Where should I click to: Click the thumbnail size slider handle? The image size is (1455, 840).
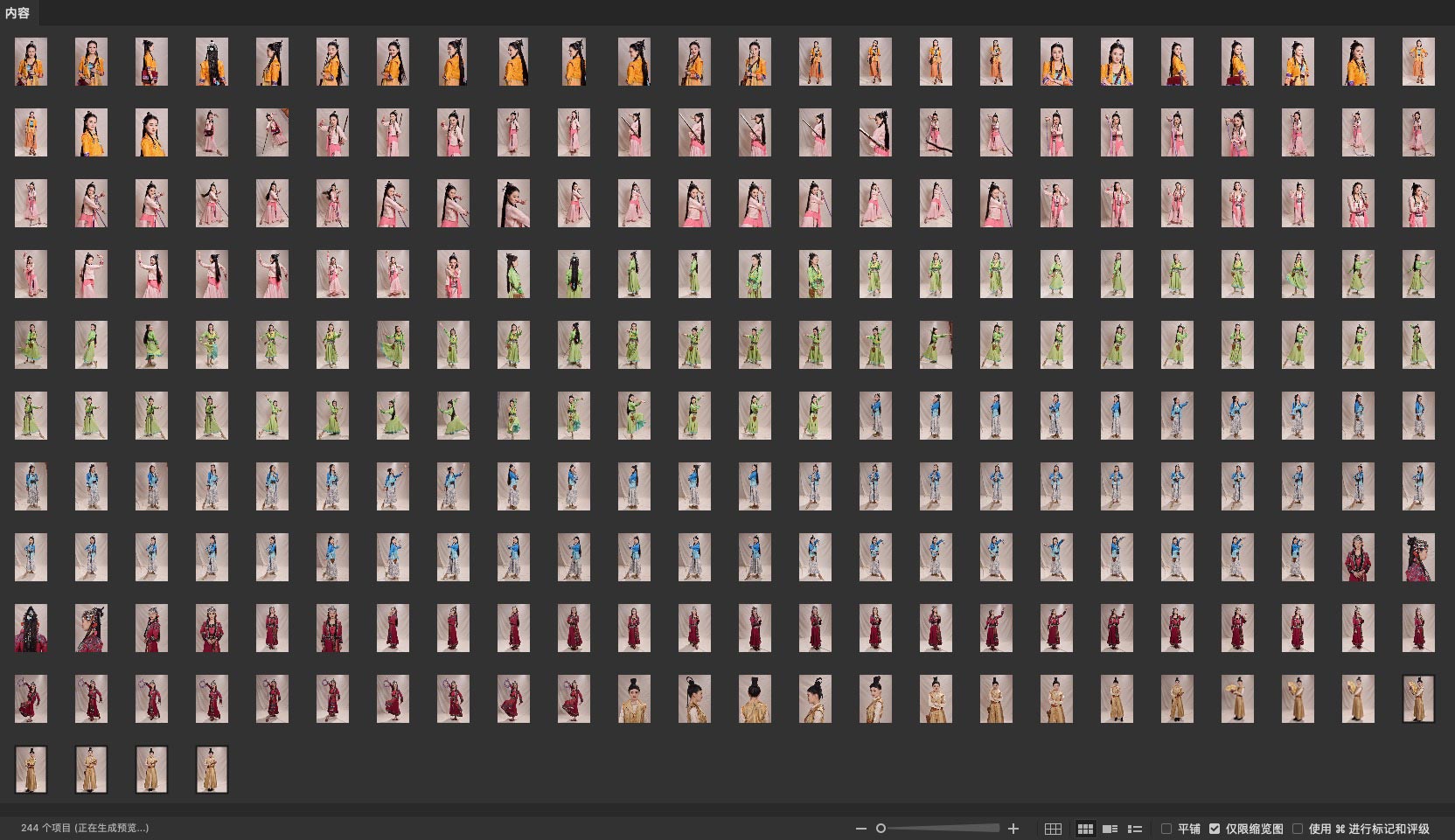click(x=881, y=829)
